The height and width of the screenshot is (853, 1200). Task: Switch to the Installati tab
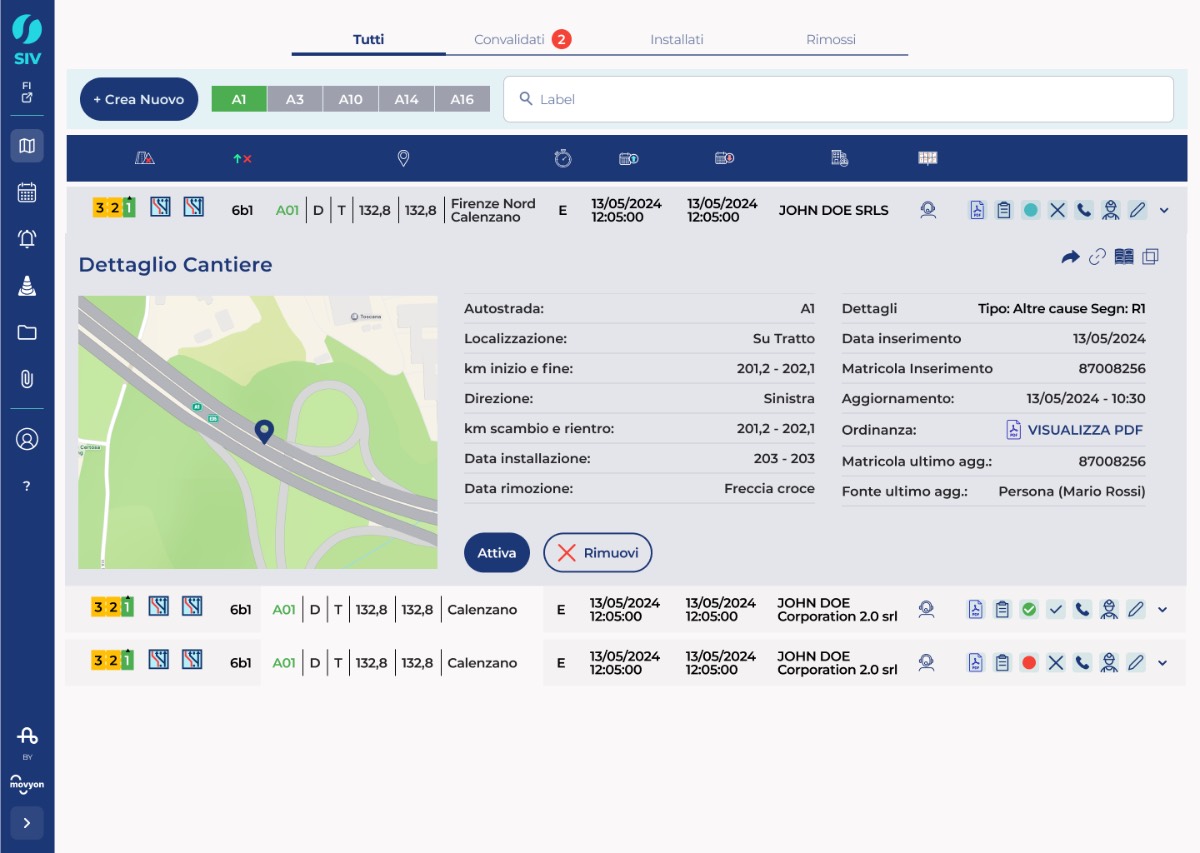point(677,40)
